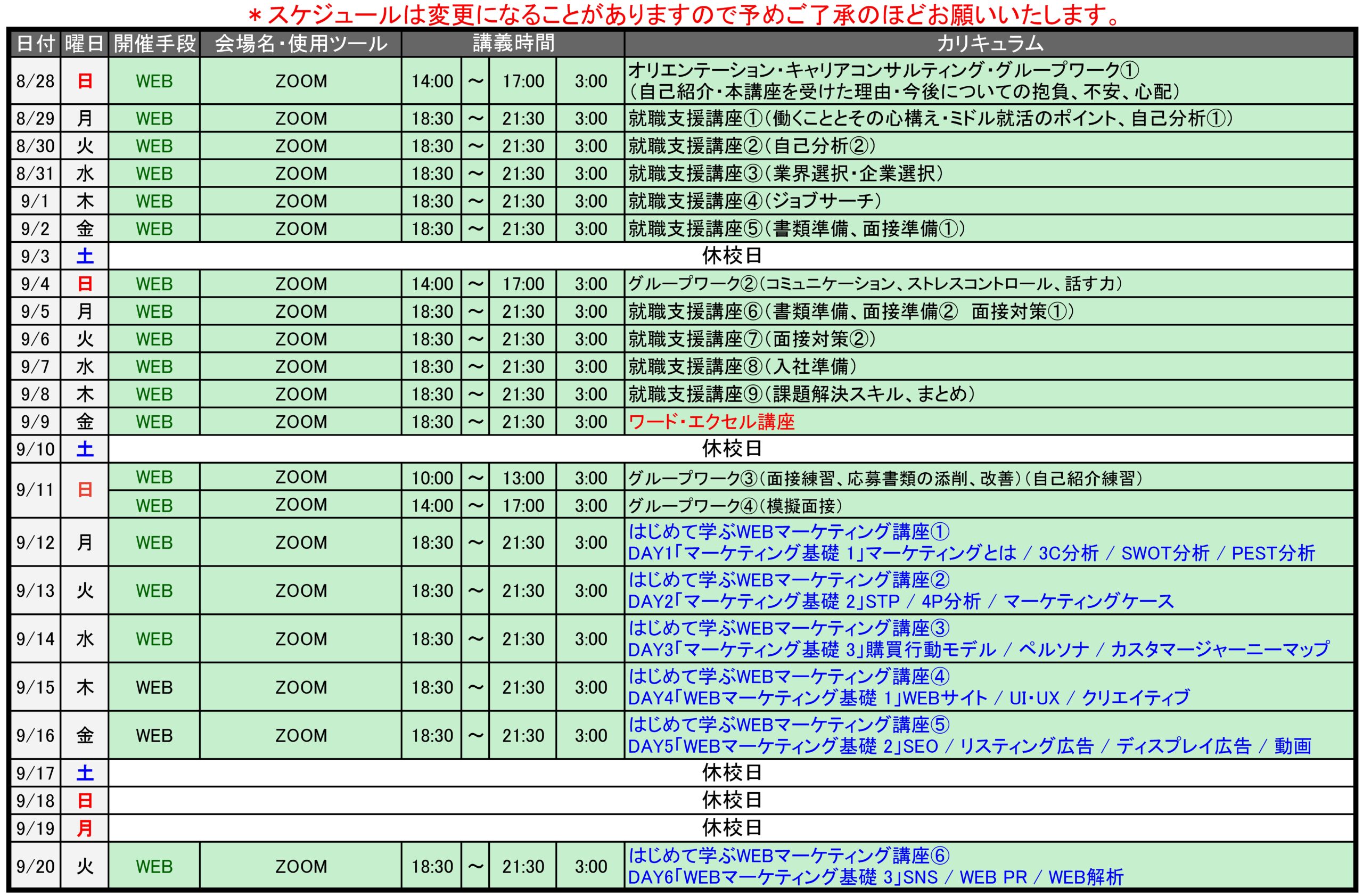This screenshot has height=896, width=1363.
Task: Click 就職支援講座⑦(面接対策②) cell
Action: pyautogui.click(x=990, y=339)
